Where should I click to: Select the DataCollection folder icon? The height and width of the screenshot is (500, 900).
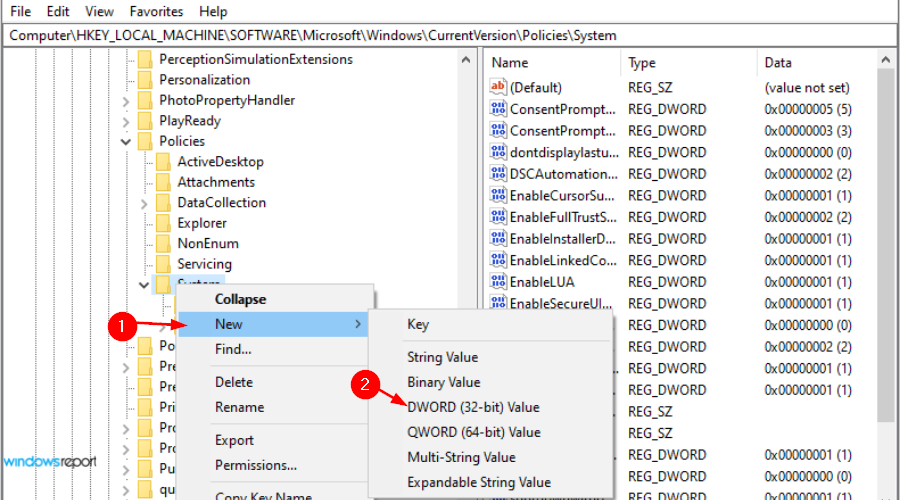click(164, 203)
